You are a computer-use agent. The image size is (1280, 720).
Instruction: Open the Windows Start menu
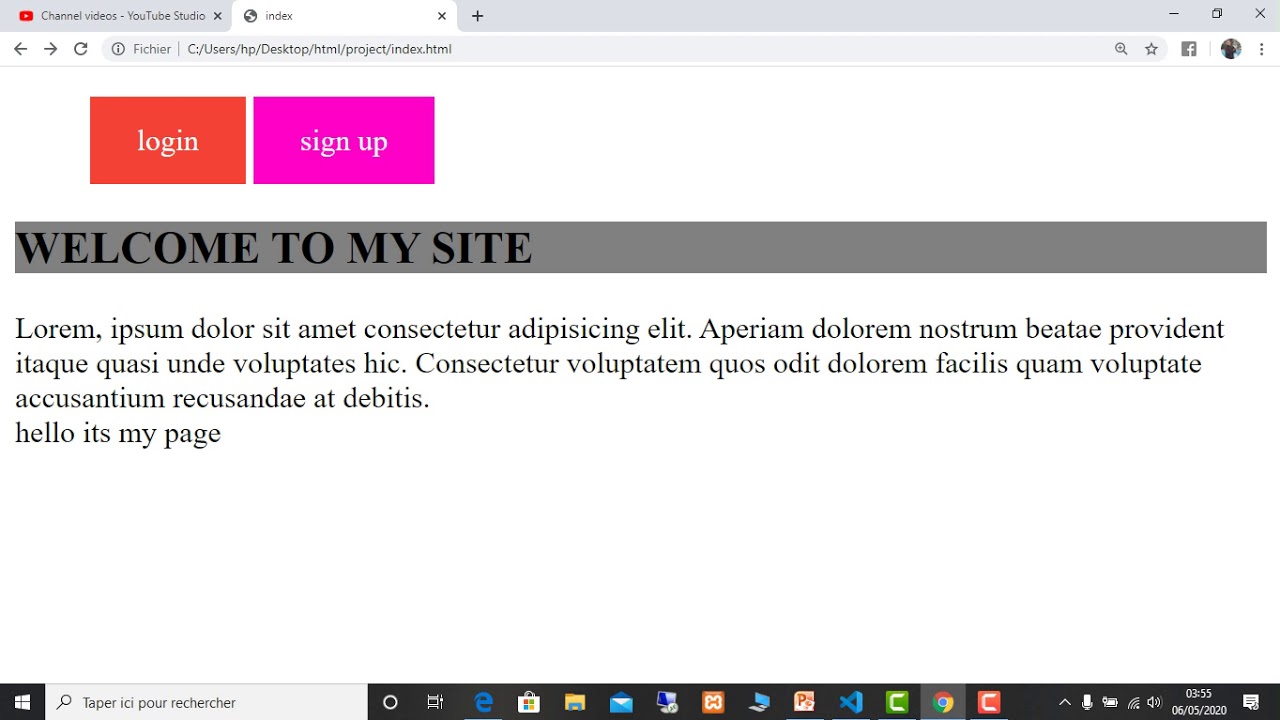click(x=22, y=702)
